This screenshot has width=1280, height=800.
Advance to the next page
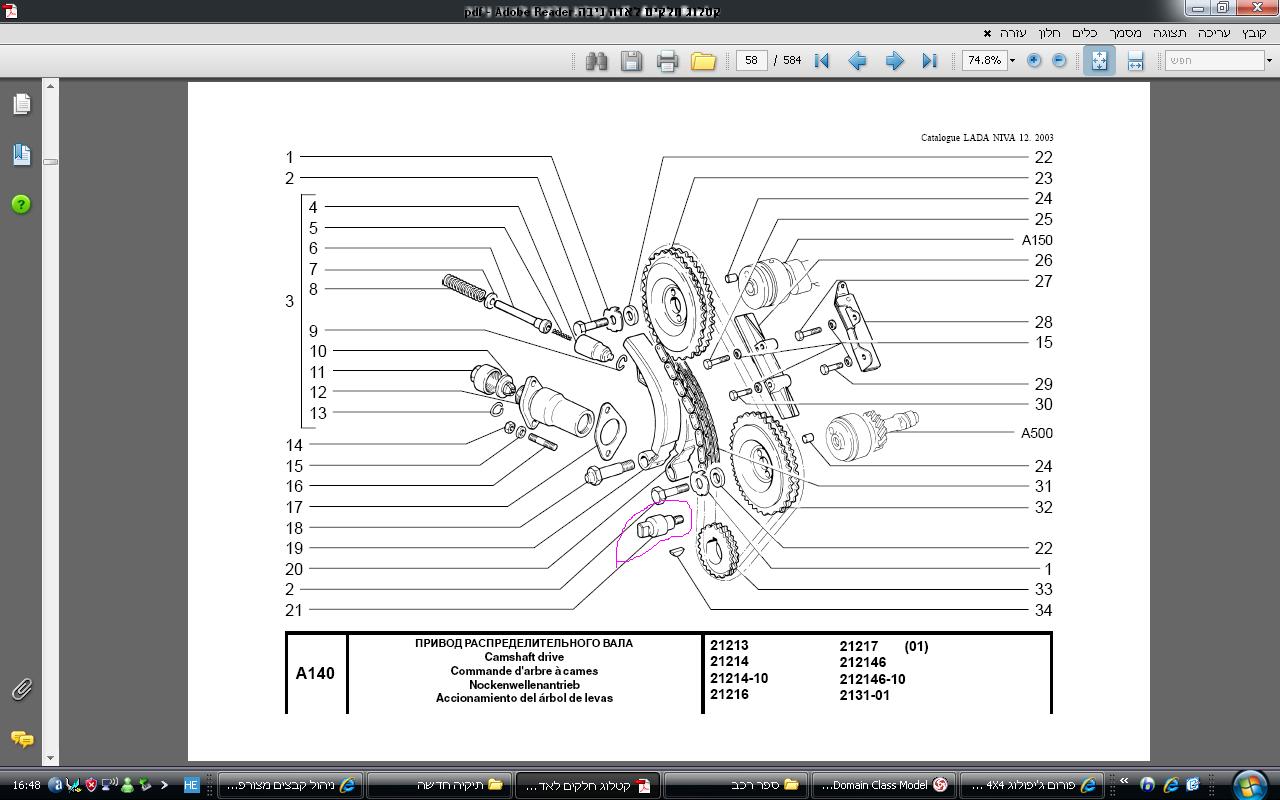894,61
